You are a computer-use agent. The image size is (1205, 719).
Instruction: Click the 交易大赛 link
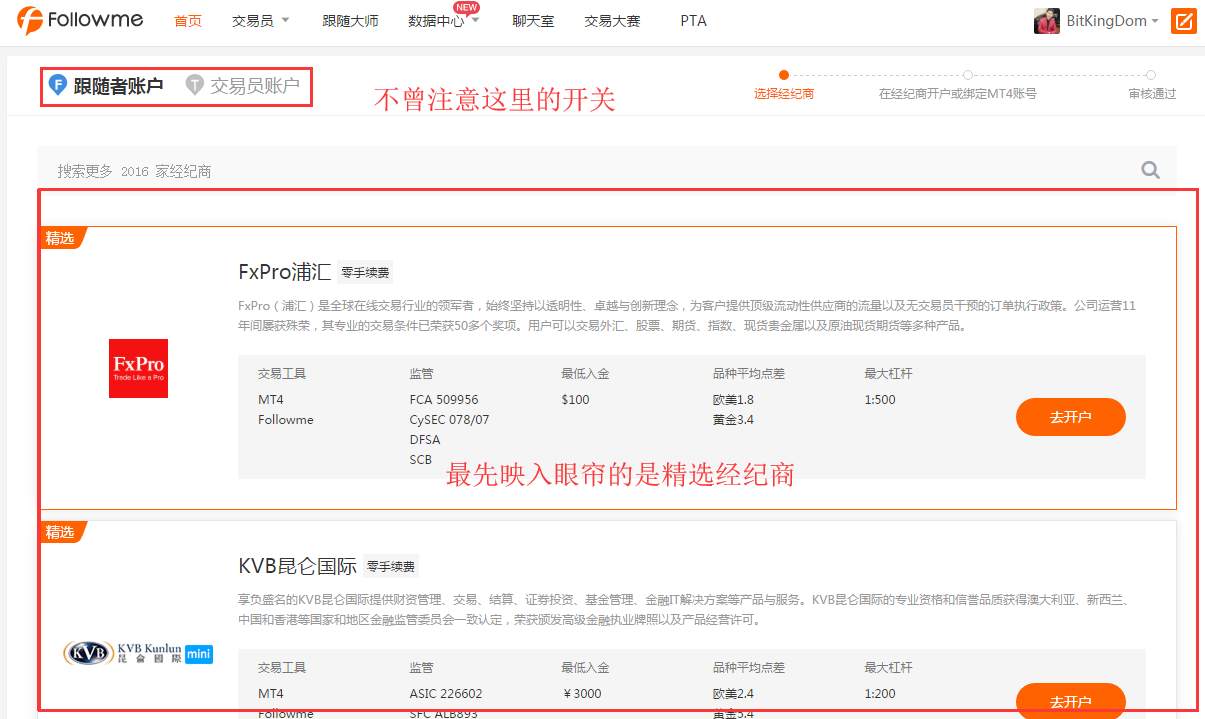(x=611, y=20)
